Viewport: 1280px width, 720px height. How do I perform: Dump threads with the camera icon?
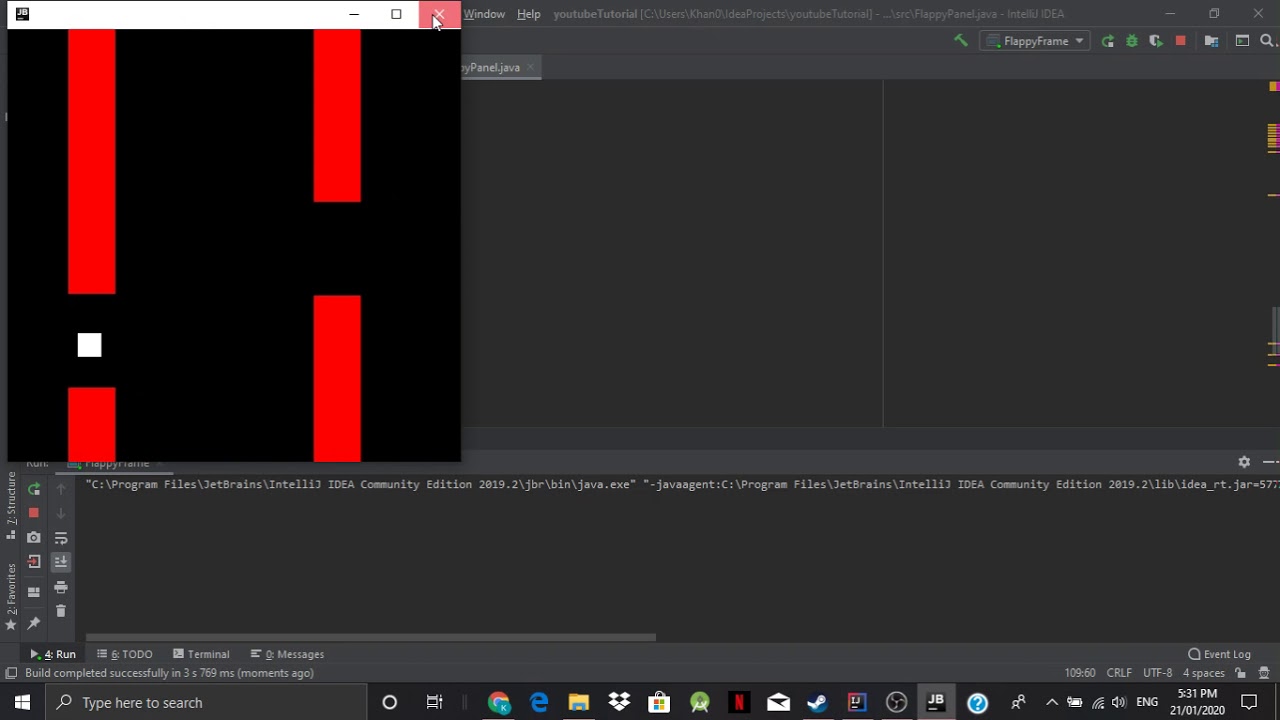(34, 538)
